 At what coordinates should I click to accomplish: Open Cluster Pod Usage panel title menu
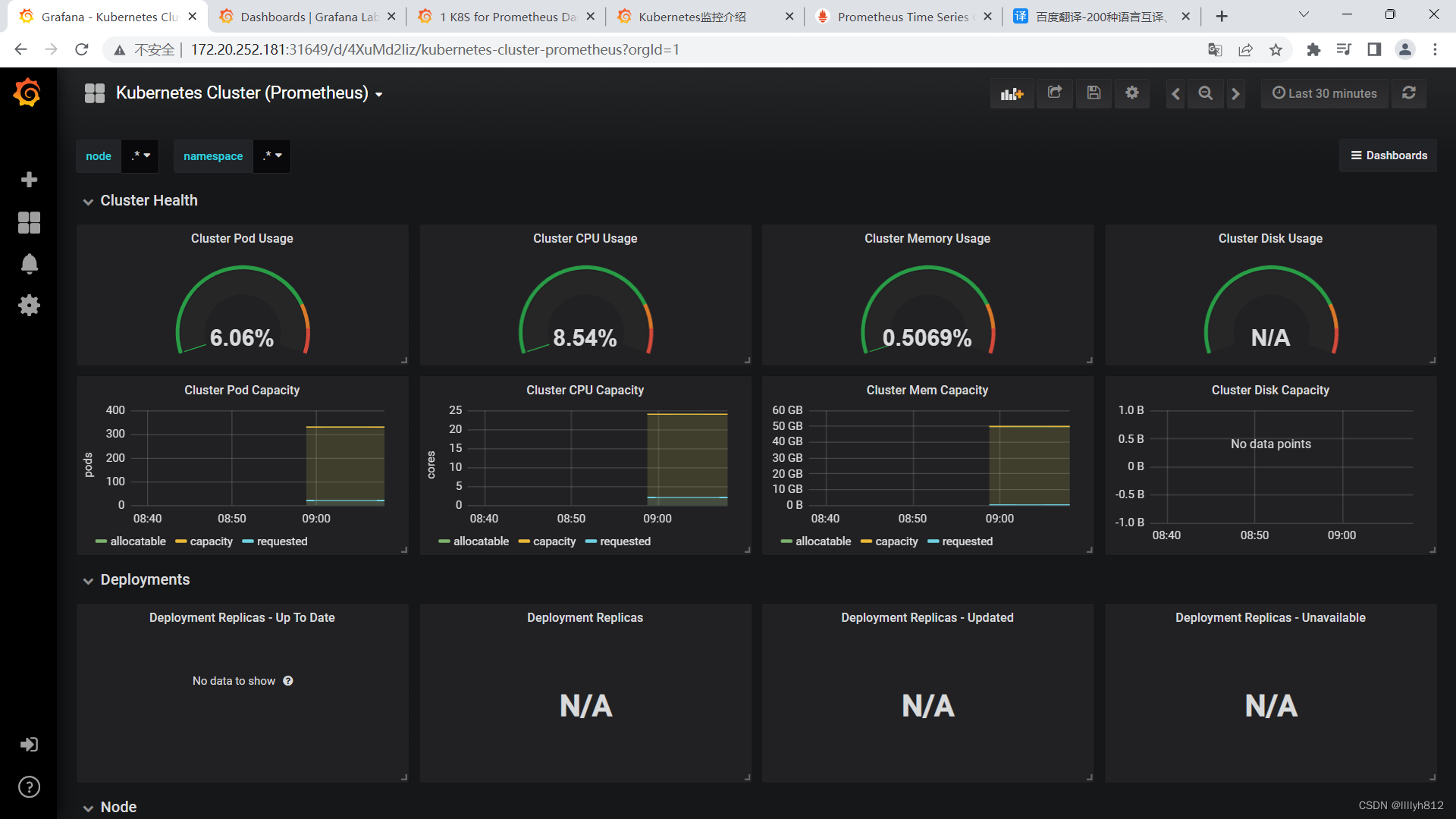[242, 239]
